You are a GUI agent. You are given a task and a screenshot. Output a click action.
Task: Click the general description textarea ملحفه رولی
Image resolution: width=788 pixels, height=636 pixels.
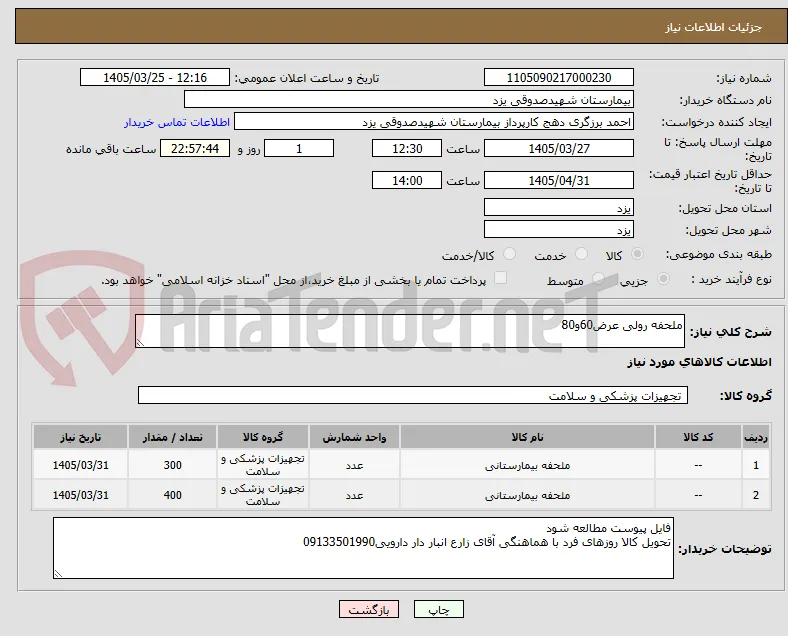[x=410, y=331]
